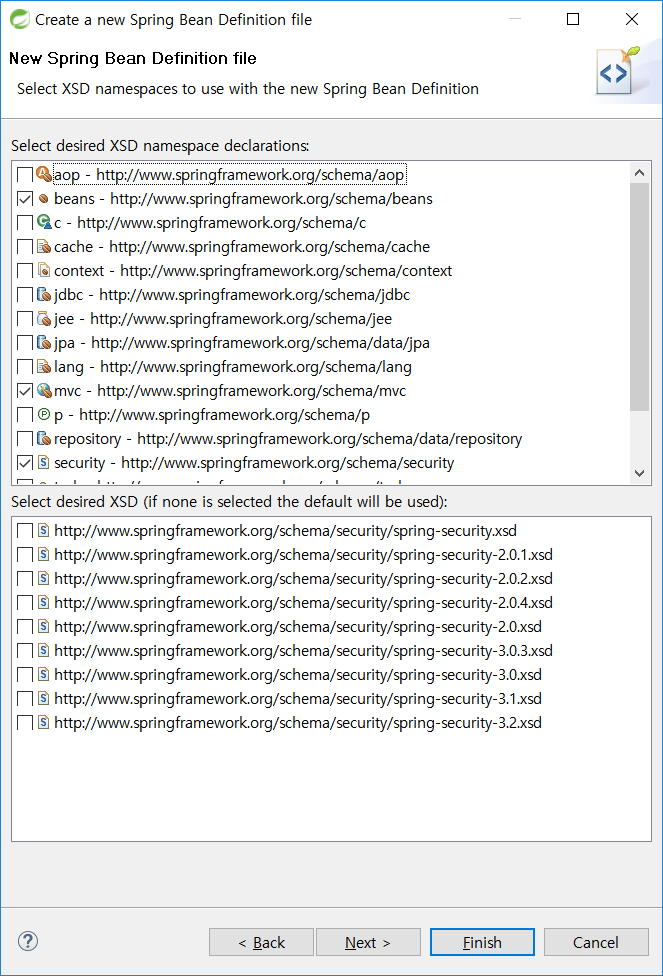
Task: Select the spring-security-2.0.2.xsd URL text
Action: coord(303,579)
